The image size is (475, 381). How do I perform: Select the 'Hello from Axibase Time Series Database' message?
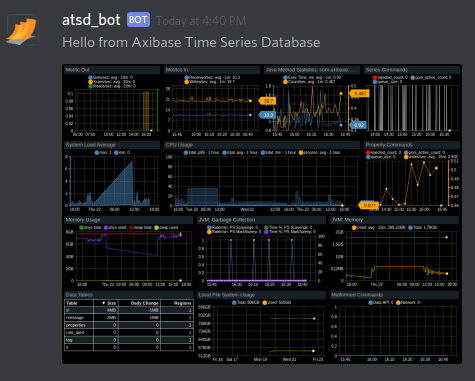pyautogui.click(x=191, y=43)
